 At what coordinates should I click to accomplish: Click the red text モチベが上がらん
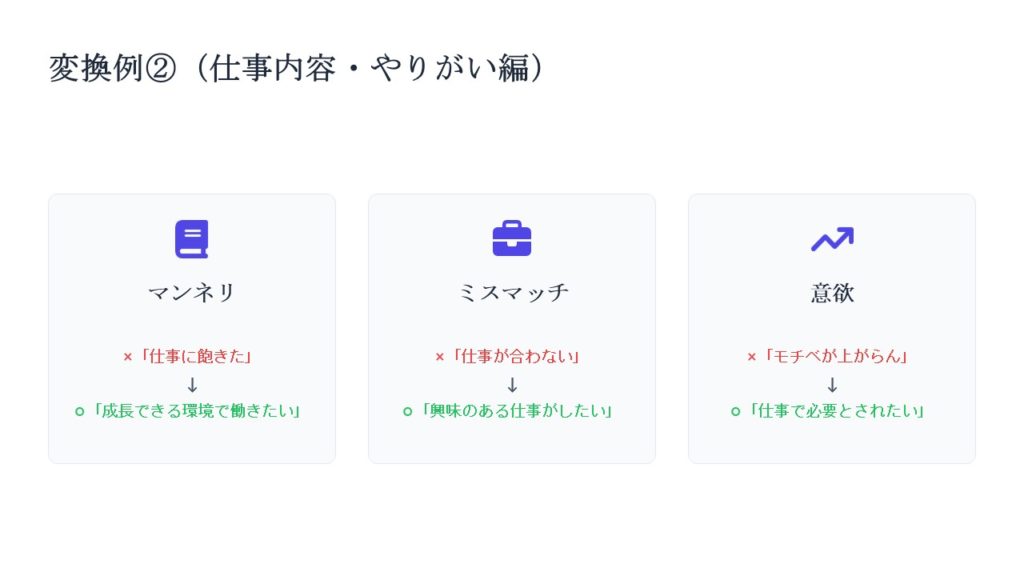(x=838, y=357)
